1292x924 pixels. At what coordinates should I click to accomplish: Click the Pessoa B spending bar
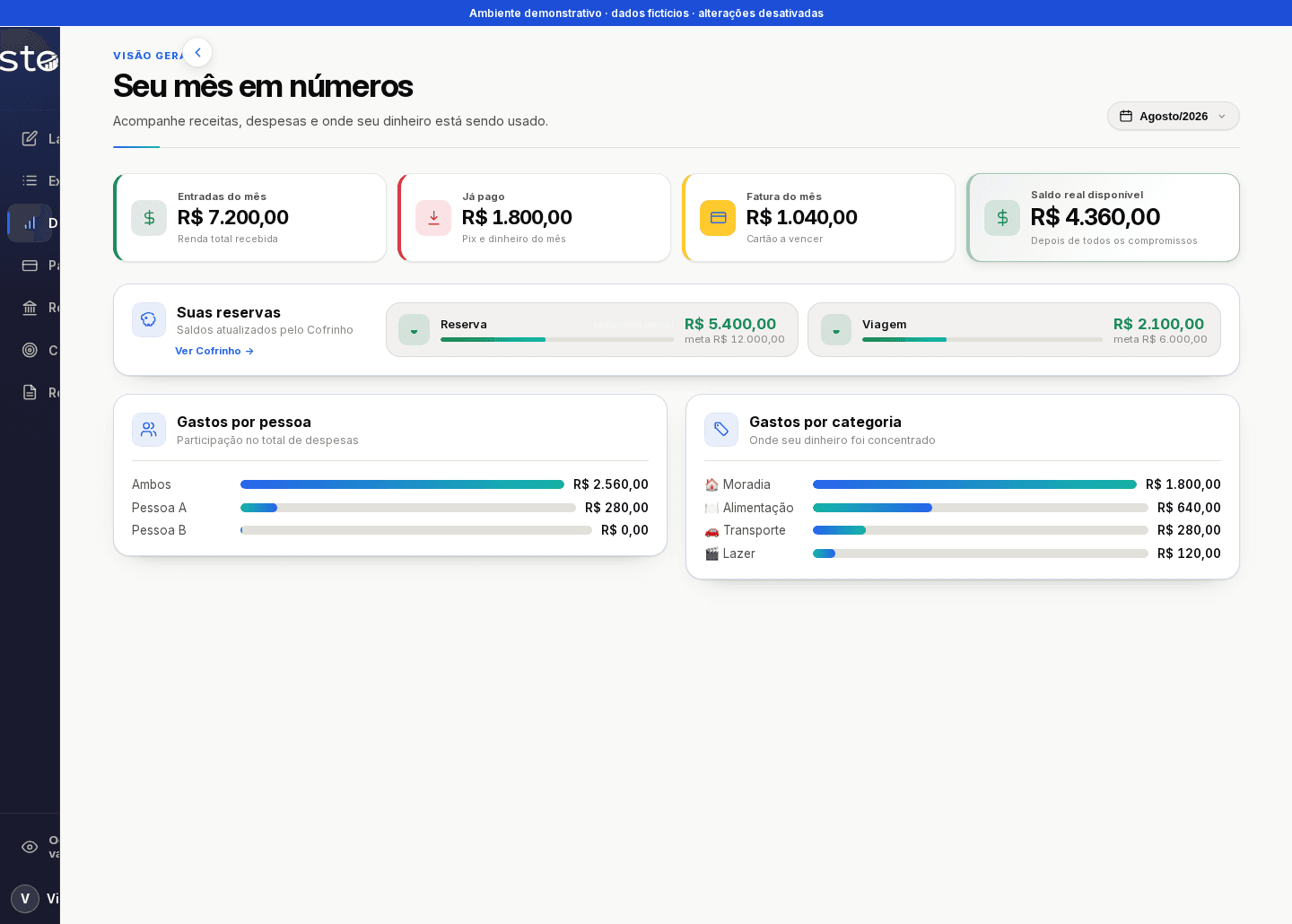pos(416,530)
